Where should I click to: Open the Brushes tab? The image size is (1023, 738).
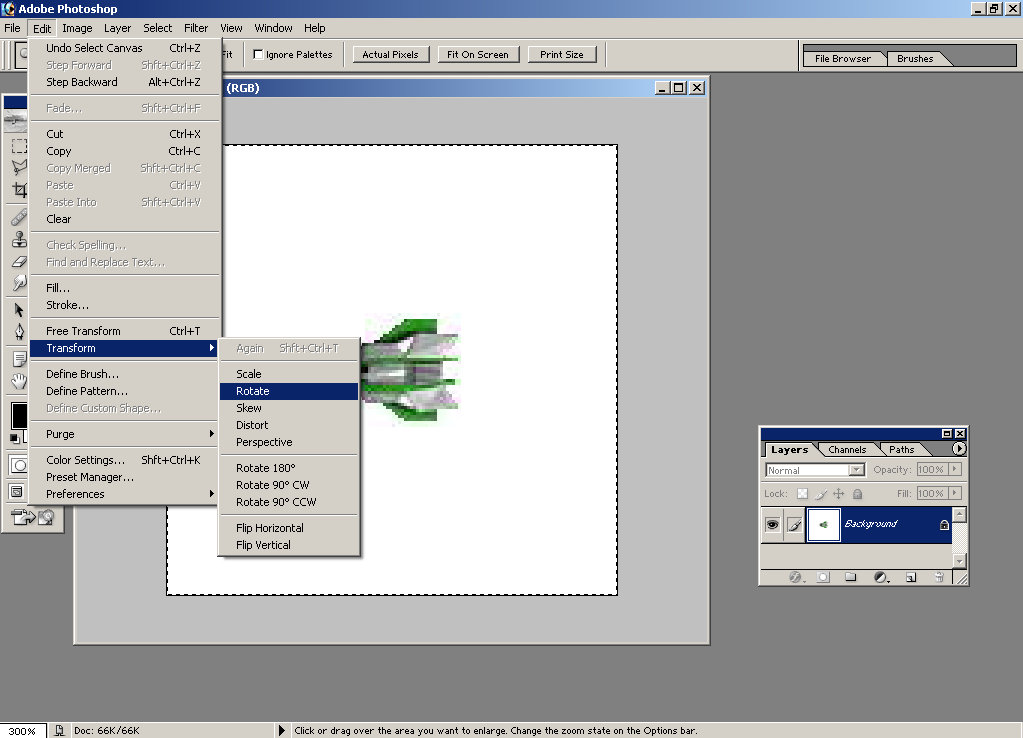pos(915,59)
